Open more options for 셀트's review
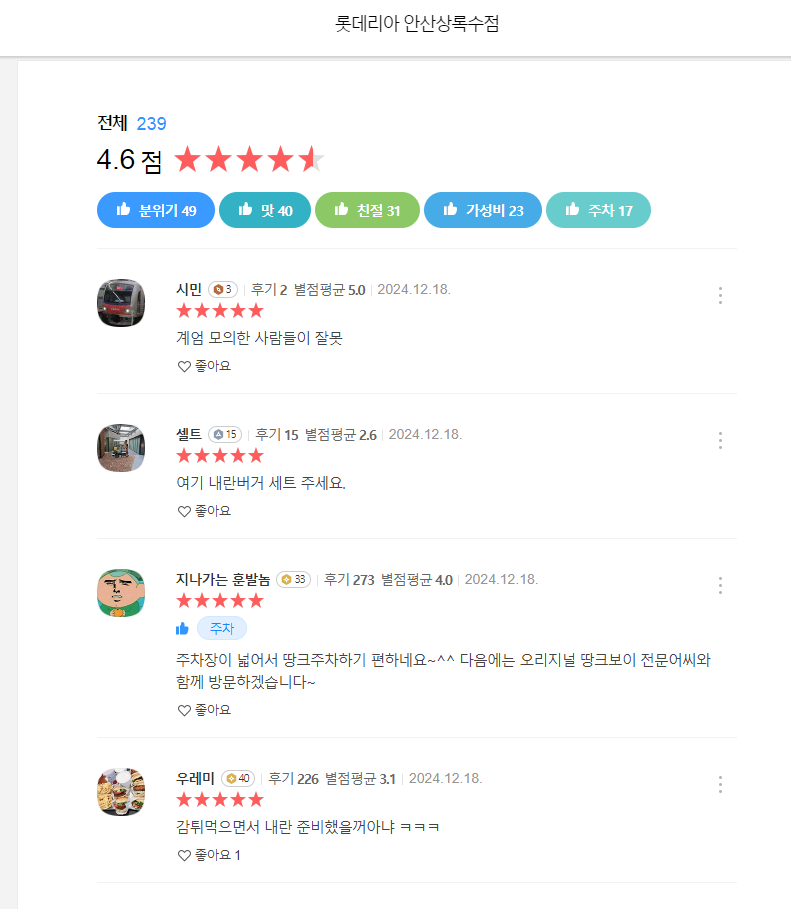Viewport: 791px width, 909px height. (x=720, y=440)
